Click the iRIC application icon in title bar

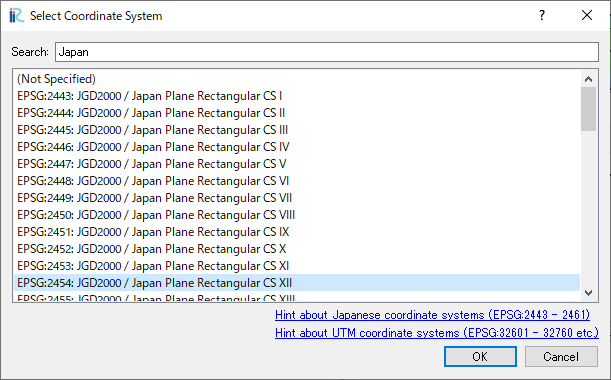click(x=17, y=16)
